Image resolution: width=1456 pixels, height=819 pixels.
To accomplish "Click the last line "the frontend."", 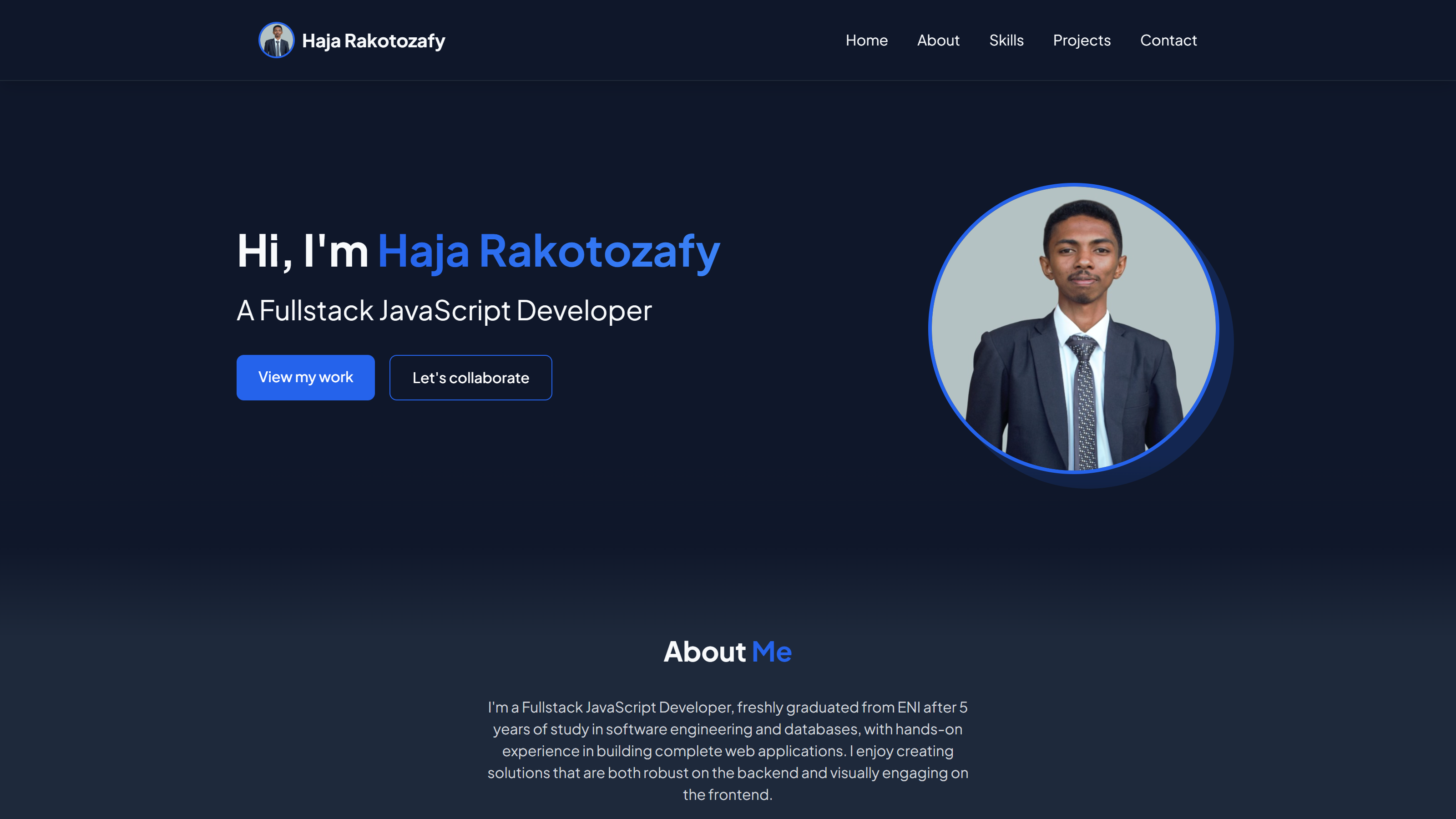I will (728, 795).
